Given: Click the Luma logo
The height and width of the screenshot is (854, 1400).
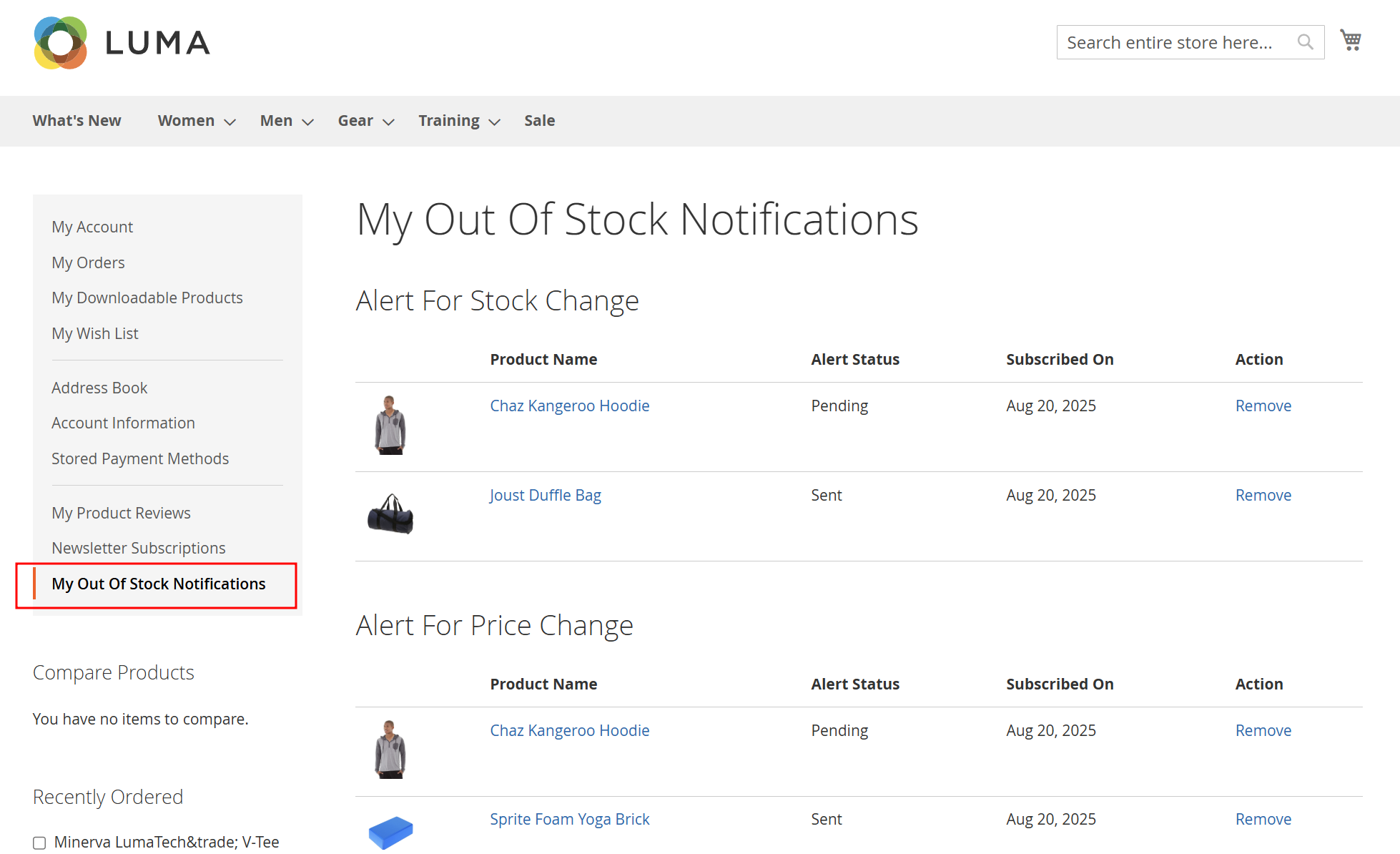Looking at the screenshot, I should click(122, 43).
